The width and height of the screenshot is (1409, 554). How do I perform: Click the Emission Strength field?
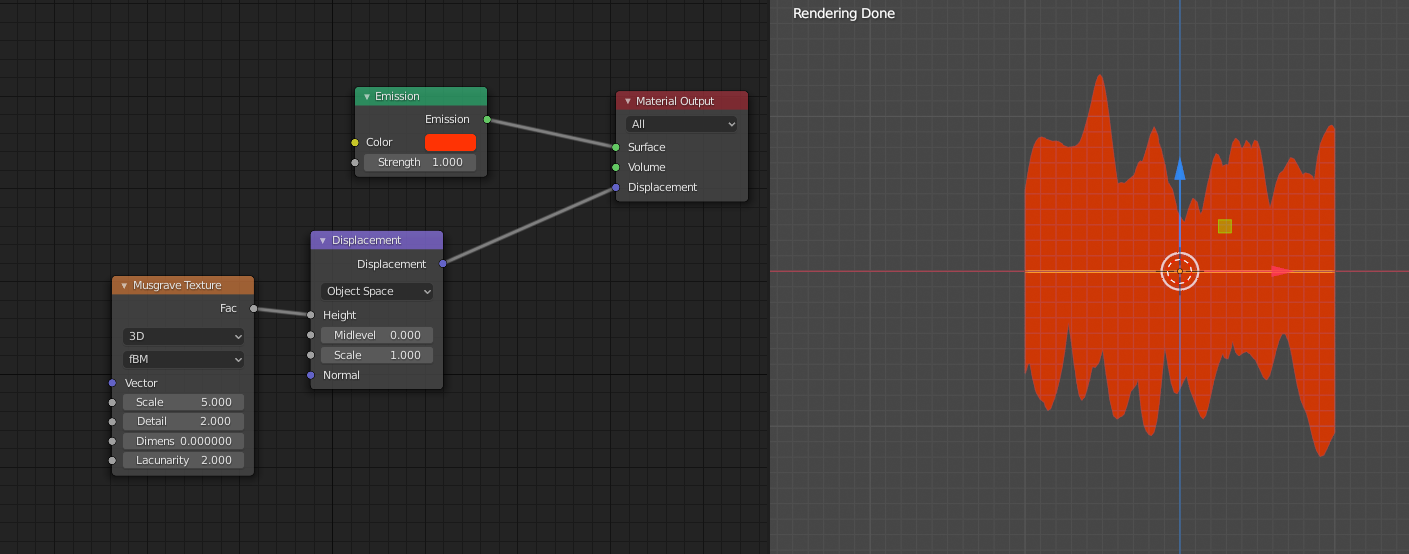[x=420, y=162]
